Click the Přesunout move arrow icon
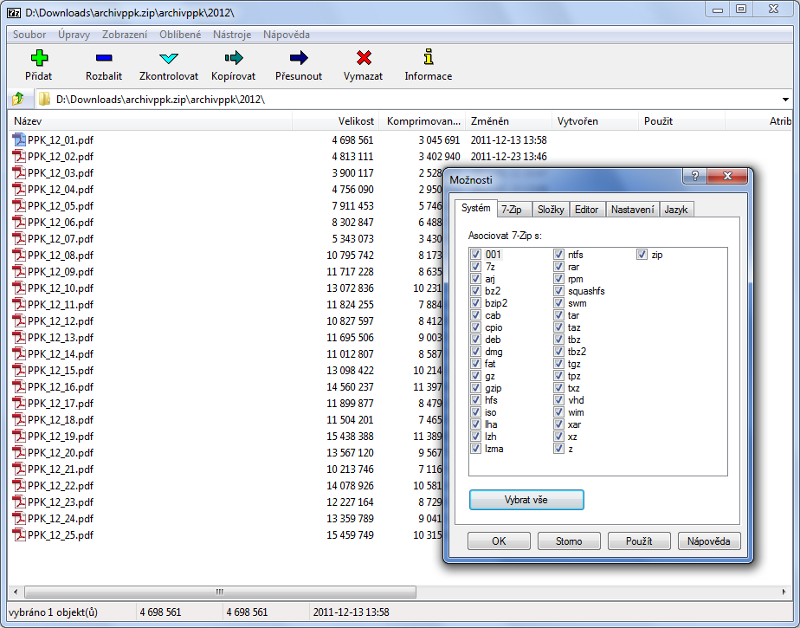This screenshot has height=628, width=800. 298,58
